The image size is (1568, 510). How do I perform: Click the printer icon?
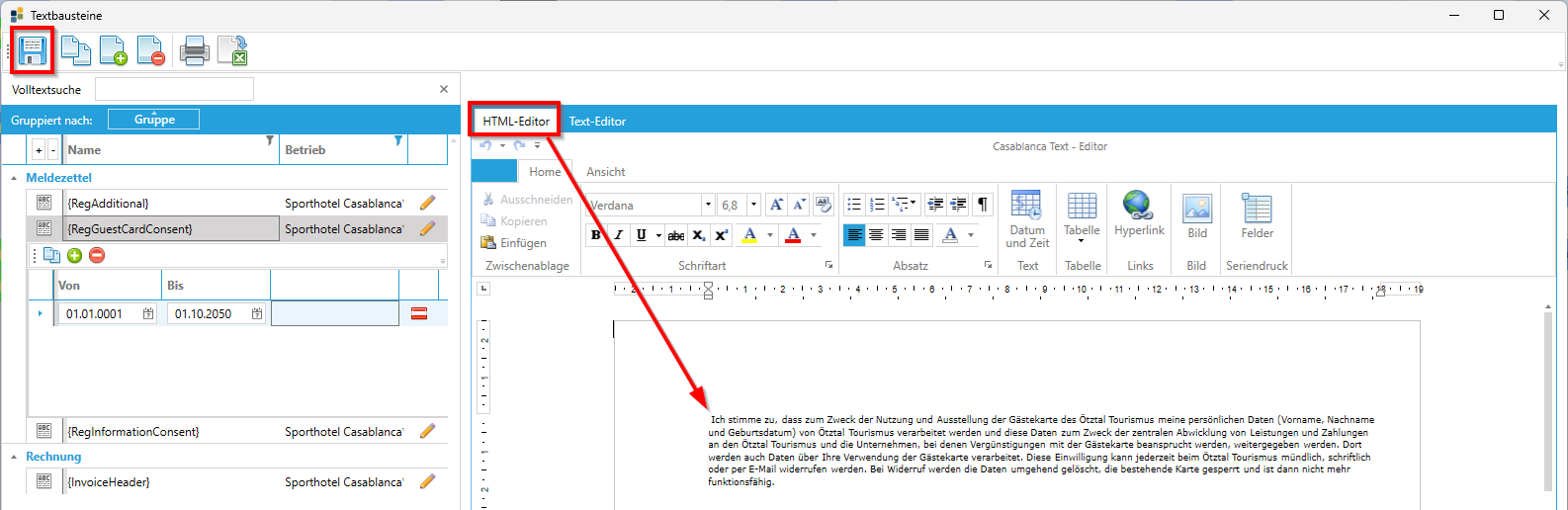pyautogui.click(x=194, y=50)
